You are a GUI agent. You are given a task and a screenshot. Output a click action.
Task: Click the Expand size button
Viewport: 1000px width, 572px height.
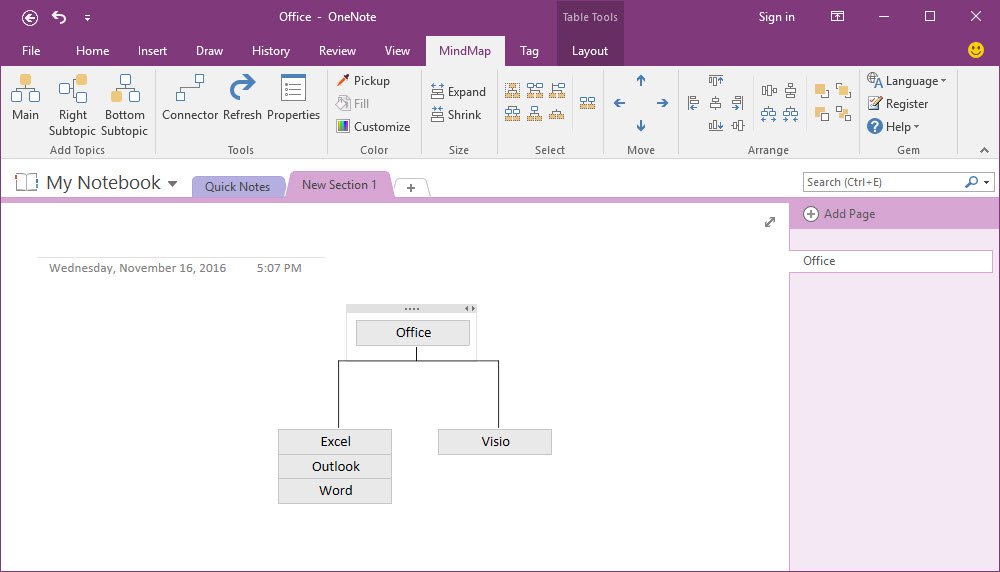point(459,92)
